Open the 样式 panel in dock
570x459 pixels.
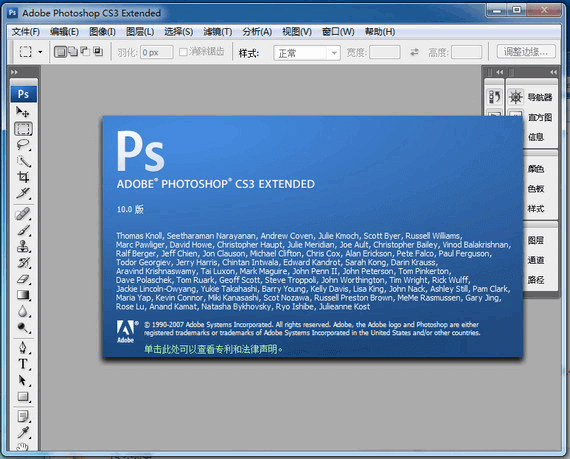pos(535,209)
